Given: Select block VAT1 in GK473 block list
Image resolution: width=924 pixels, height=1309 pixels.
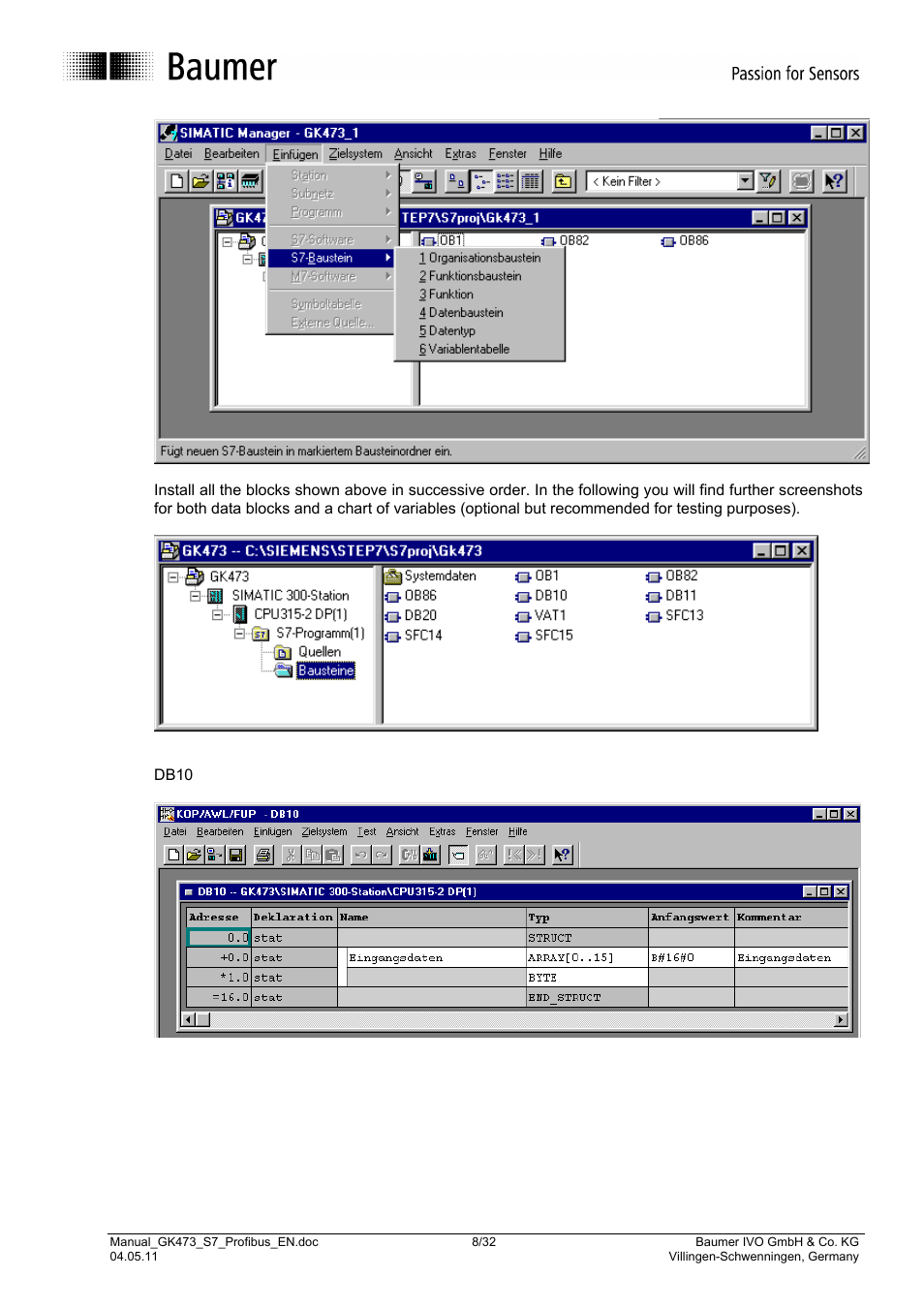Looking at the screenshot, I should coord(540,615).
